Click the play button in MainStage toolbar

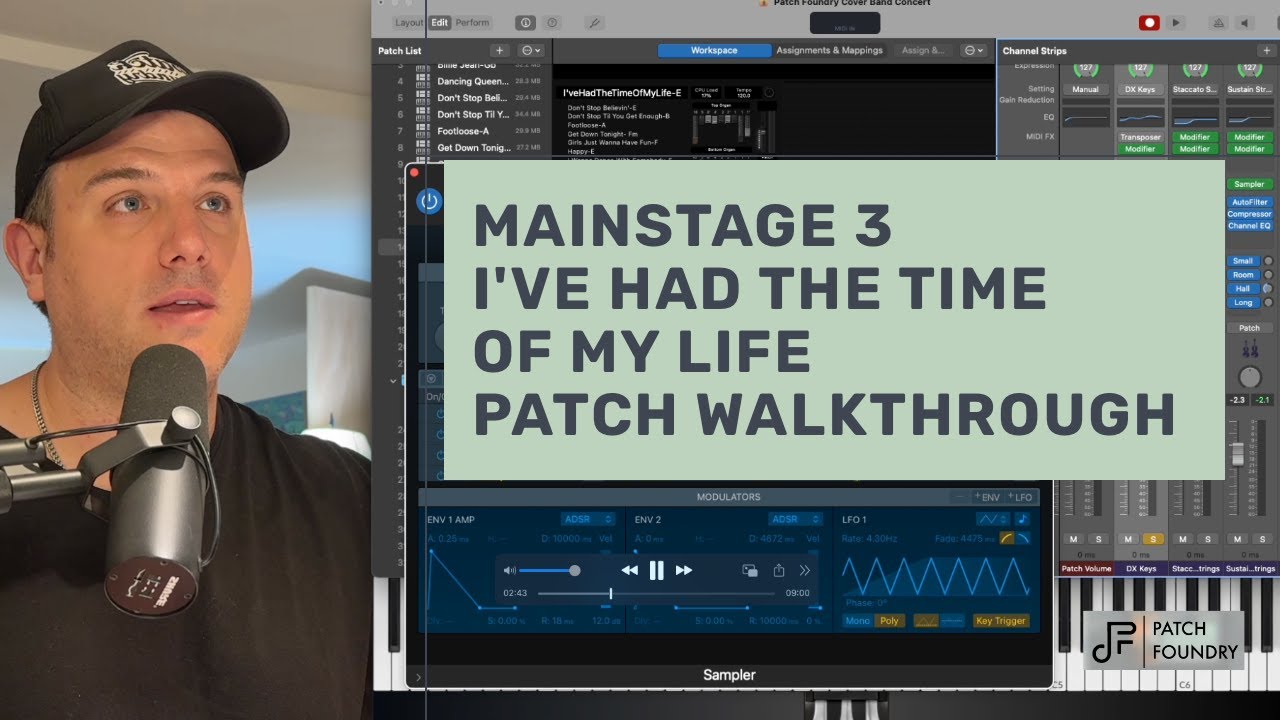(1176, 22)
